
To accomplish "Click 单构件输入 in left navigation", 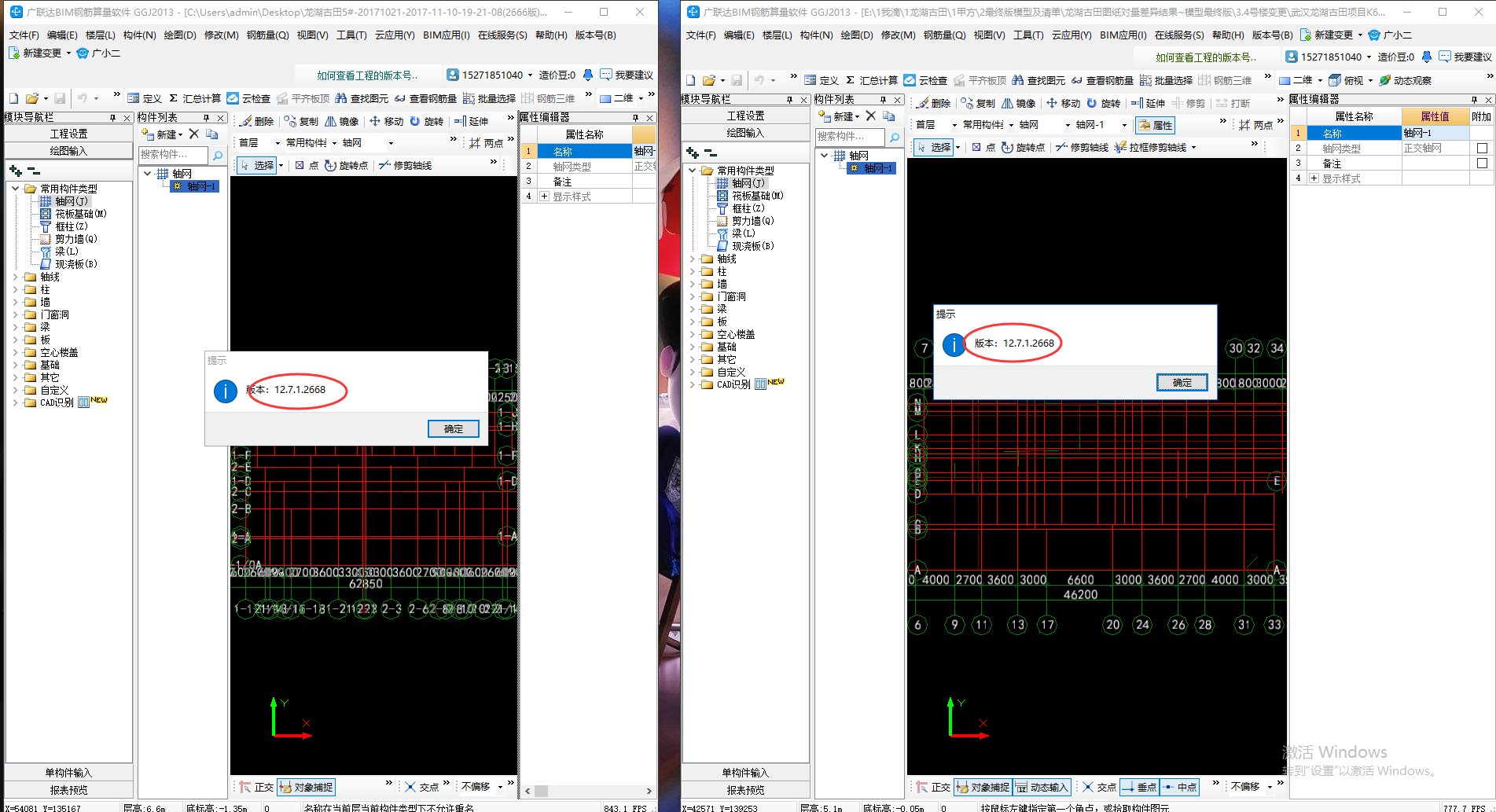I will click(x=69, y=773).
